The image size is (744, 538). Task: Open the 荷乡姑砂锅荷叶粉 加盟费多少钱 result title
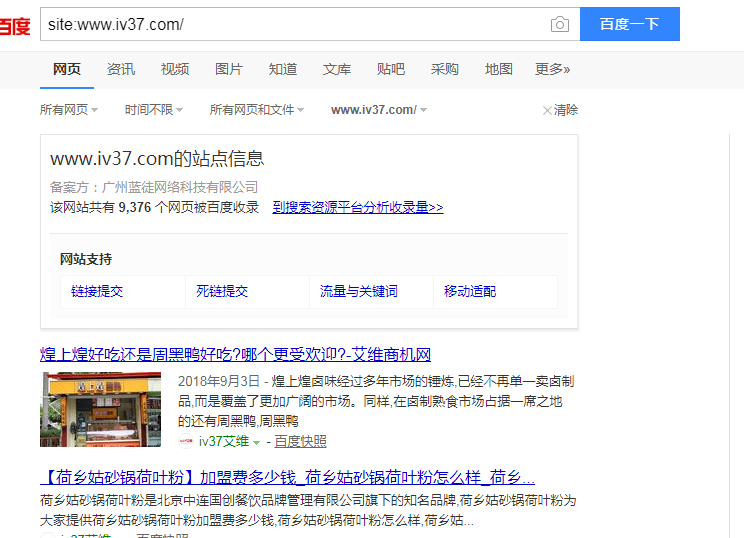(x=288, y=477)
